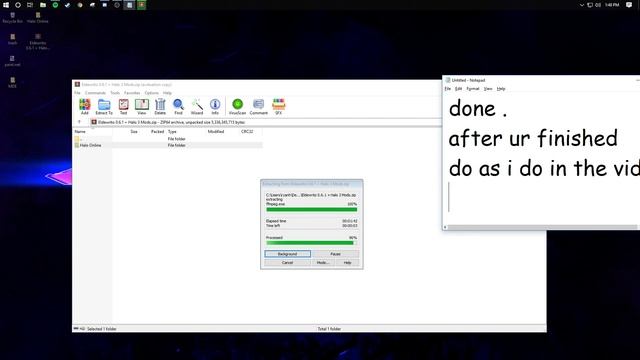640x360 pixels.
Task: Sort by the Type column header
Action: click(x=172, y=131)
